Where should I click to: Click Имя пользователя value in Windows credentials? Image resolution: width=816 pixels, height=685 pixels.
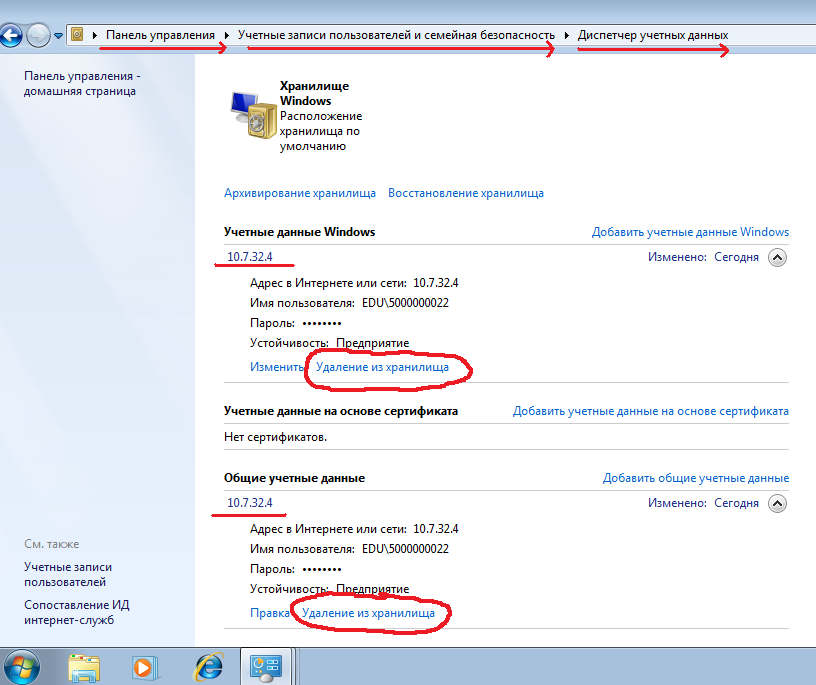click(x=405, y=303)
